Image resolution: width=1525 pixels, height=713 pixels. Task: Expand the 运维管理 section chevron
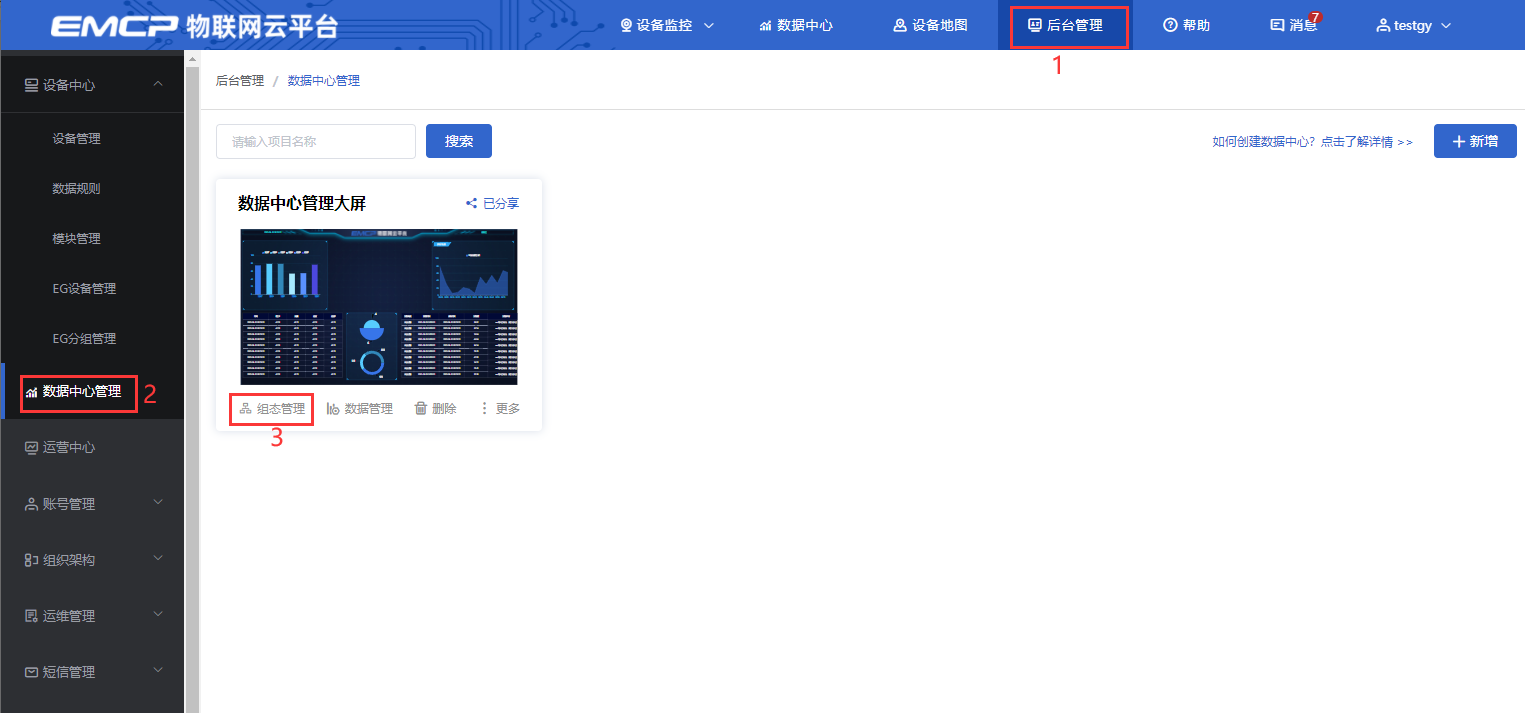click(158, 614)
